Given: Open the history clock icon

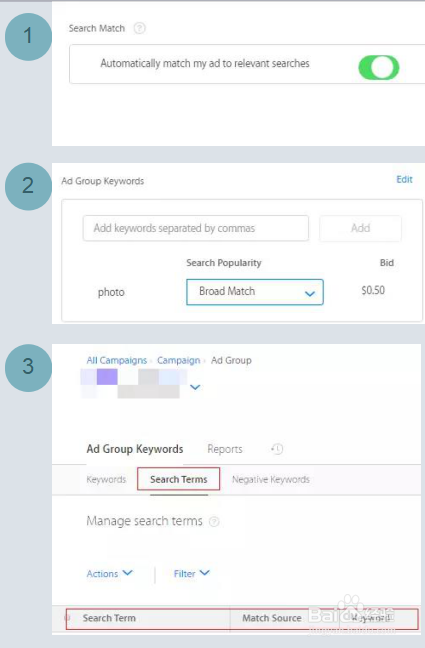Looking at the screenshot, I should coord(277,449).
